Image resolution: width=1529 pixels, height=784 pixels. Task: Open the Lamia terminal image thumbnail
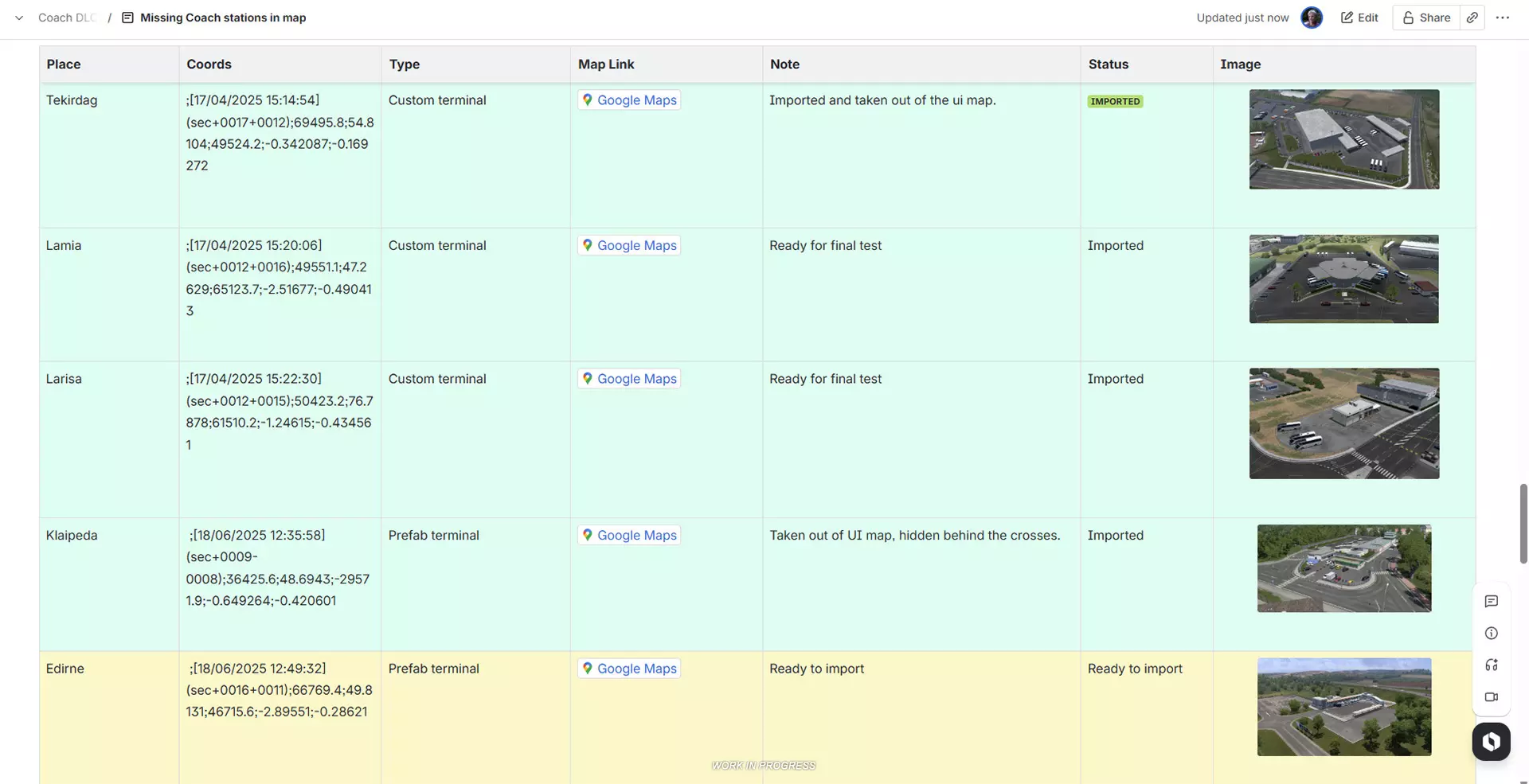tap(1344, 279)
